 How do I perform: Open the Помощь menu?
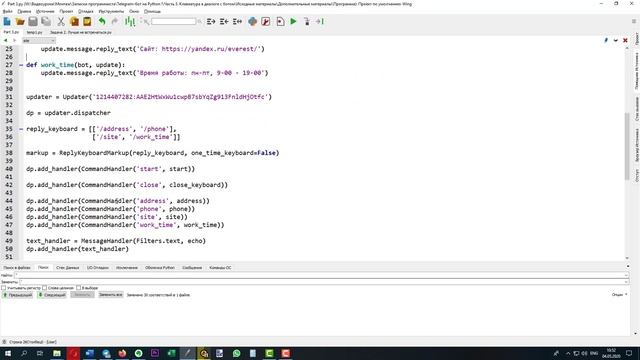[152, 11]
